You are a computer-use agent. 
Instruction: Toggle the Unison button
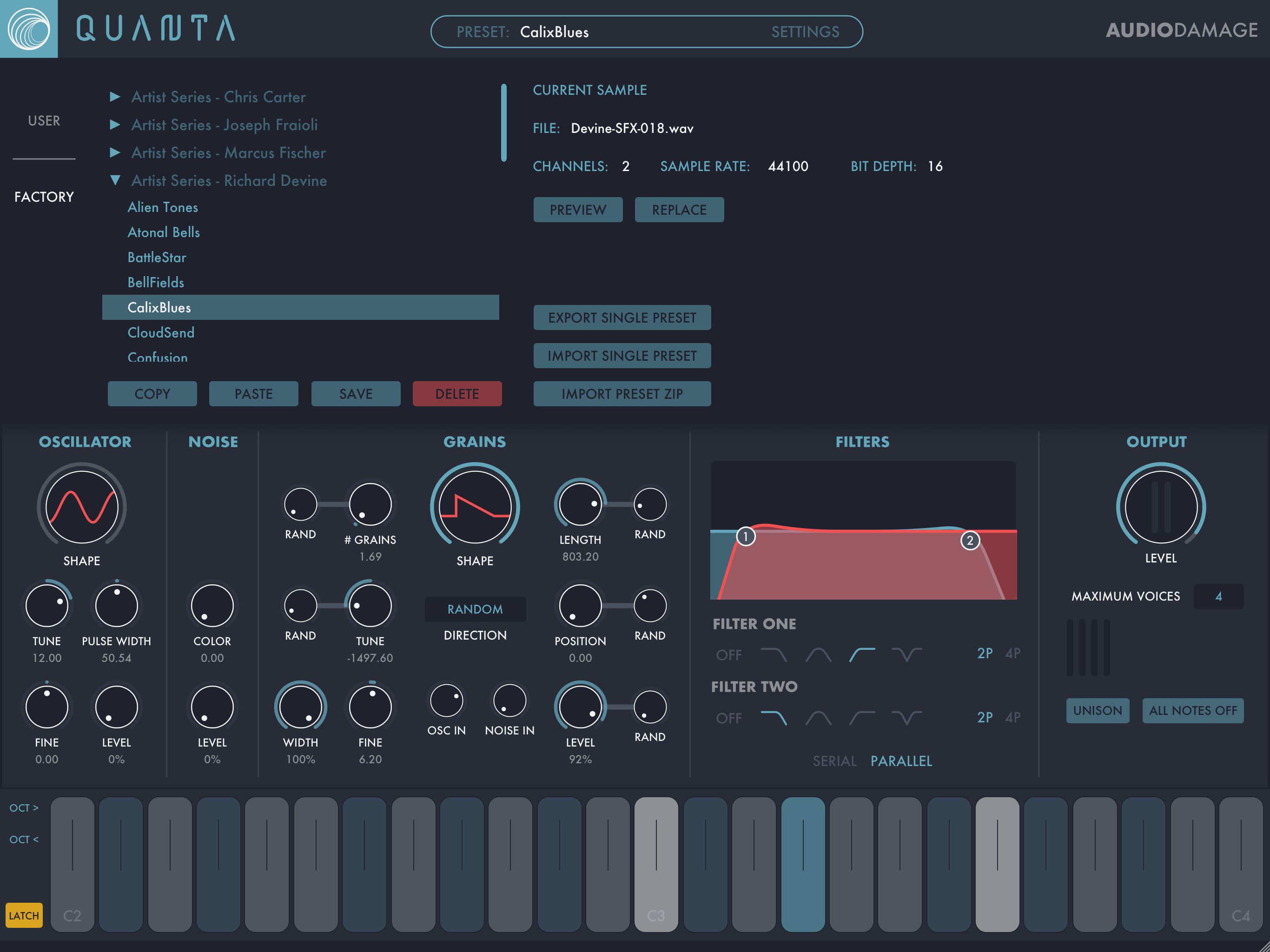(1097, 710)
